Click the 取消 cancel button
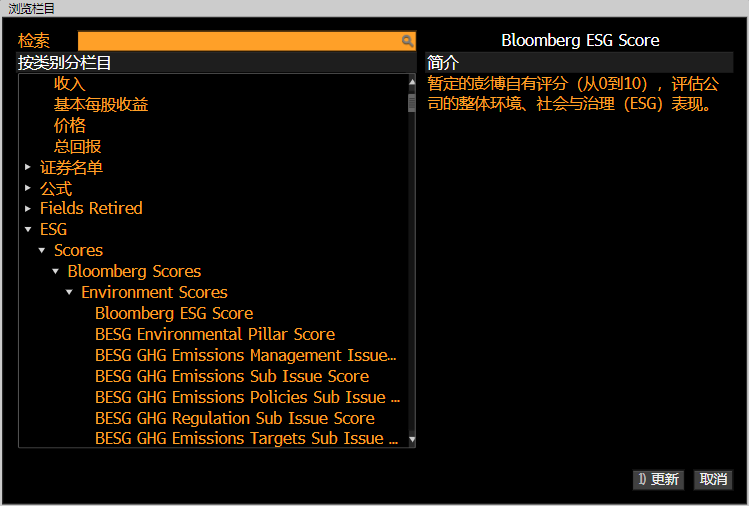 click(x=713, y=479)
